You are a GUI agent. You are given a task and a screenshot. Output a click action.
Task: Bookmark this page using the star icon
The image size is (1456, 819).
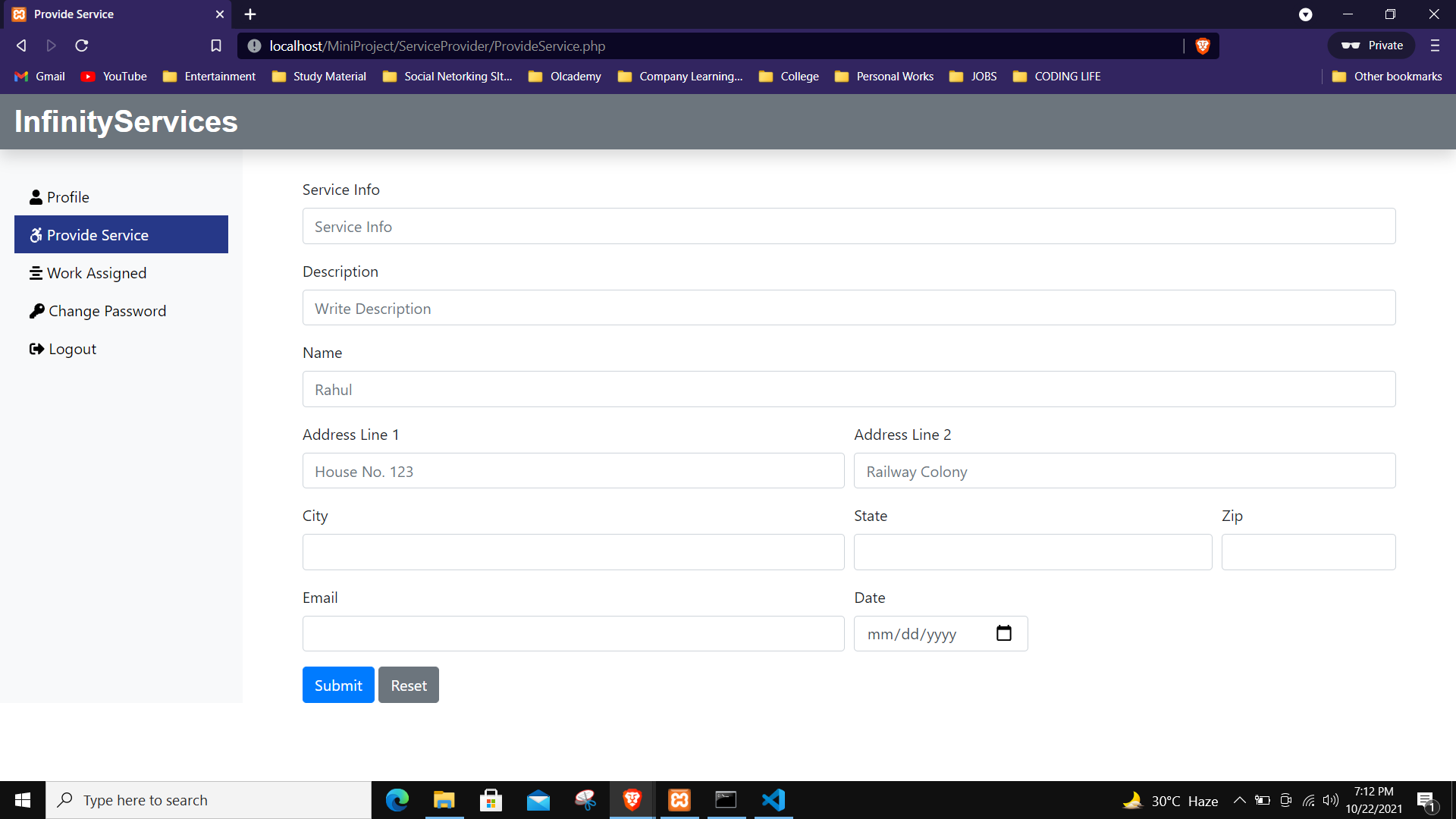coord(215,45)
